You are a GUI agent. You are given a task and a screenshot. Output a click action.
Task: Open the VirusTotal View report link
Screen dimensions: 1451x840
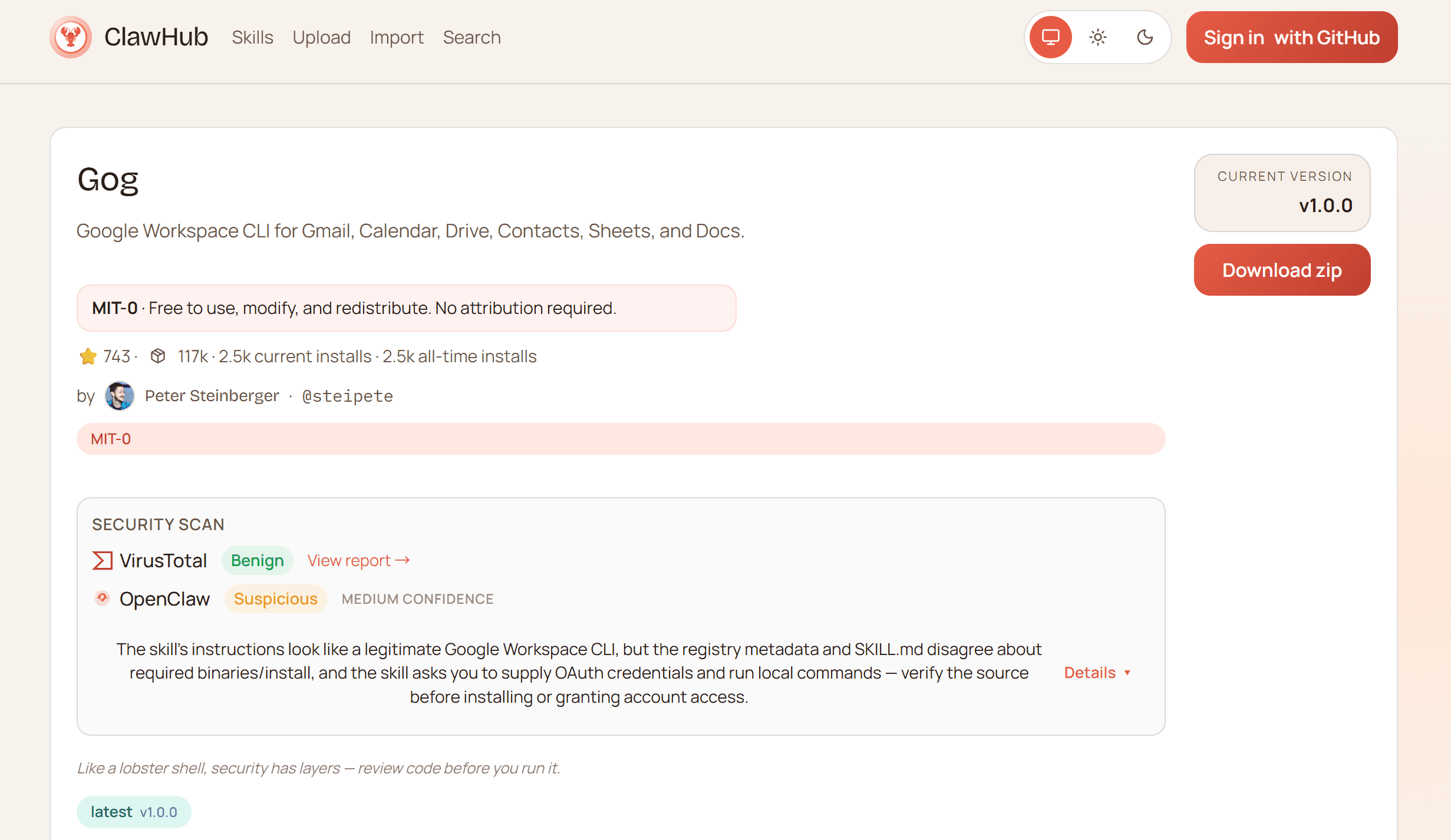pyautogui.click(x=358, y=561)
